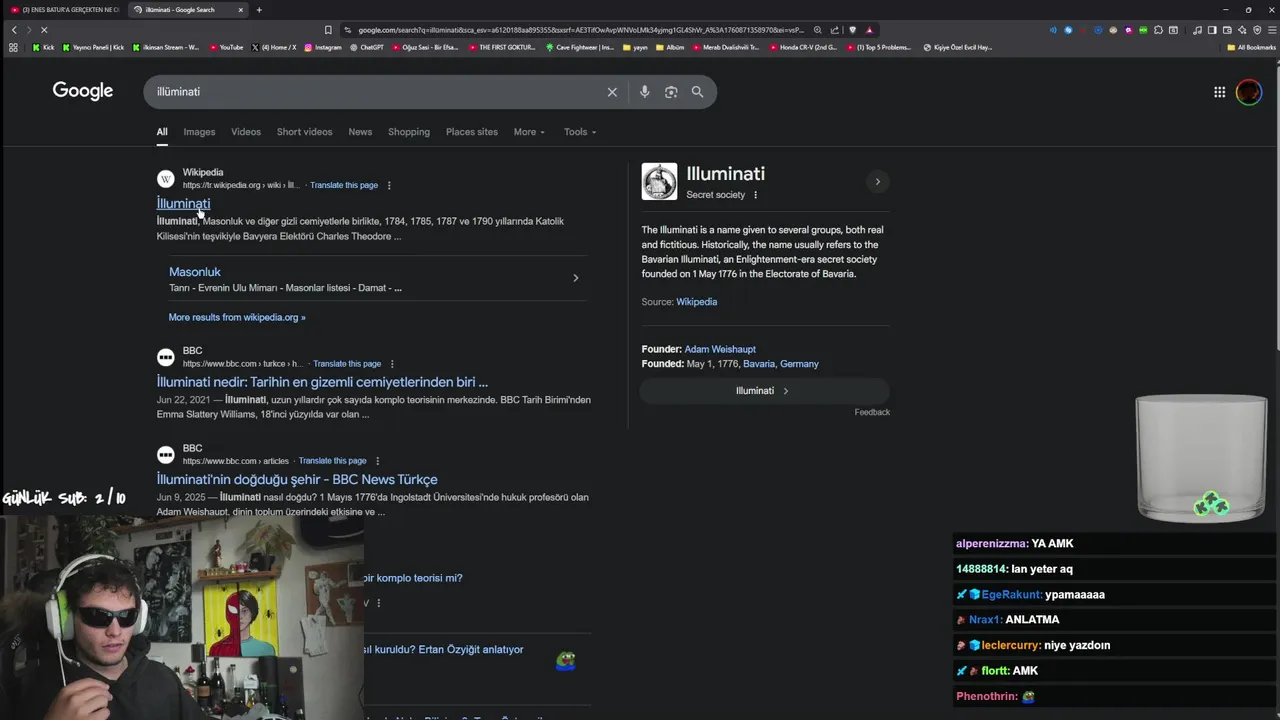Viewport: 1280px width, 720px height.
Task: Open the Bavaria, Germany link
Action: 781,364
